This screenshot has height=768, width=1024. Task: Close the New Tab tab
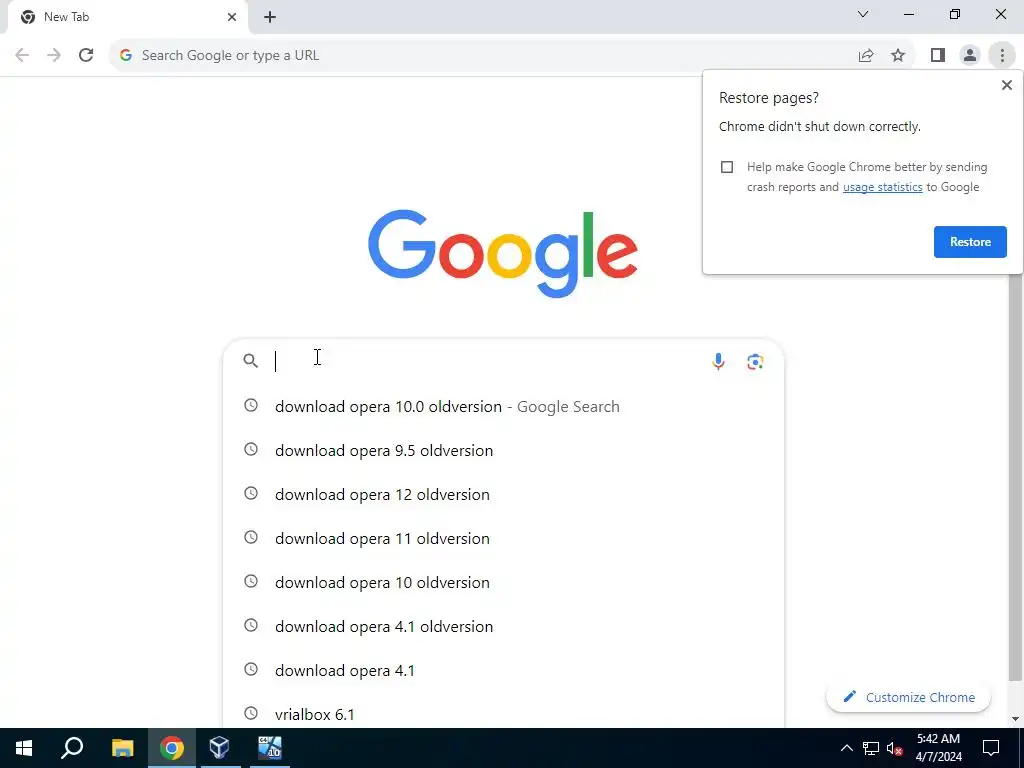[x=232, y=17]
